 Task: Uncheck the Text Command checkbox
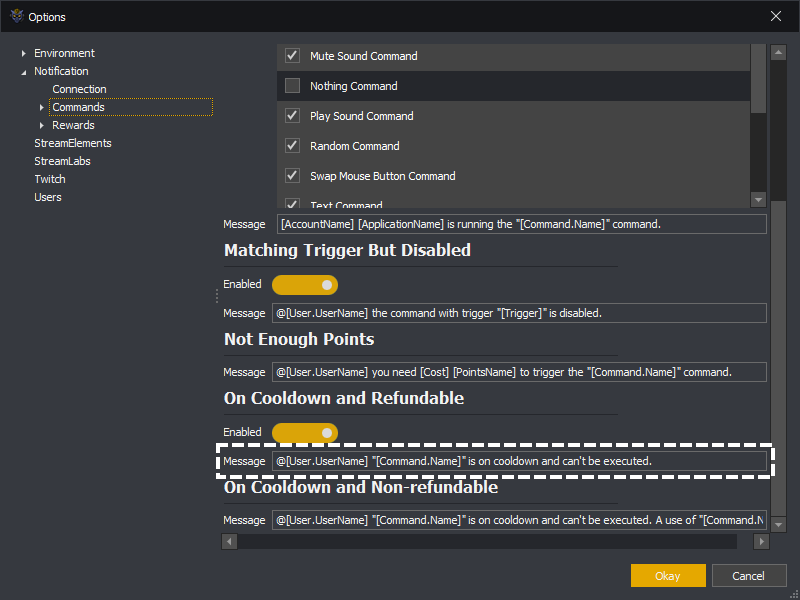pyautogui.click(x=292, y=204)
